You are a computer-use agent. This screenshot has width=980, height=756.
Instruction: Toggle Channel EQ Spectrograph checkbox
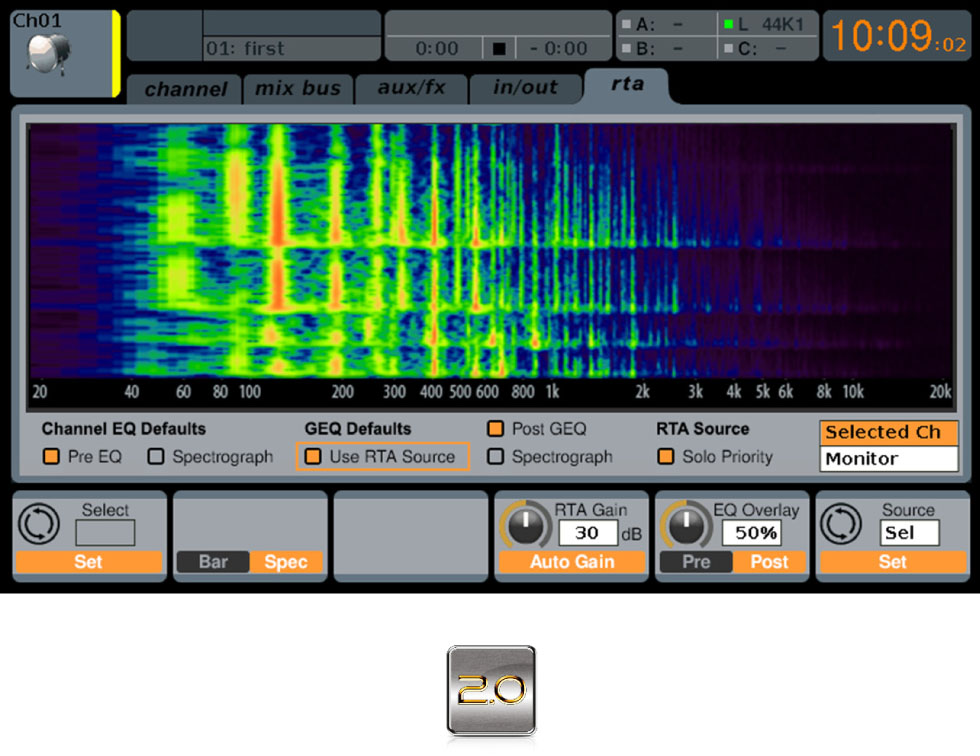[x=156, y=457]
